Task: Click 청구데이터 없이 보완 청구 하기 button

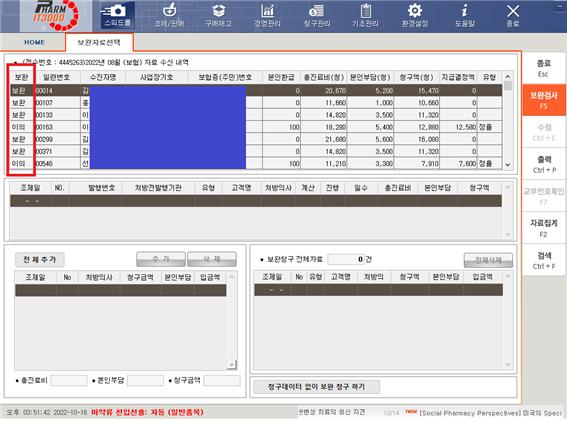Action: [x=316, y=387]
